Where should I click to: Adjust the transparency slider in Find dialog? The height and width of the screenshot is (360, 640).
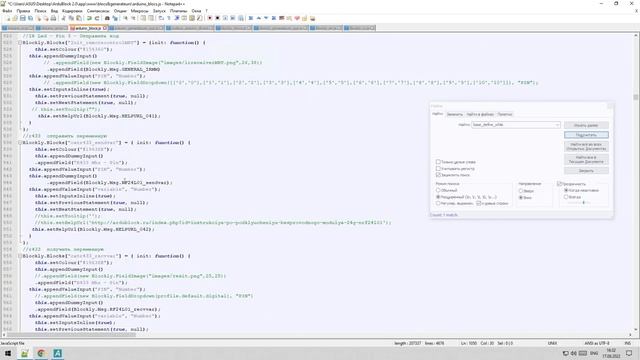[x=584, y=202]
